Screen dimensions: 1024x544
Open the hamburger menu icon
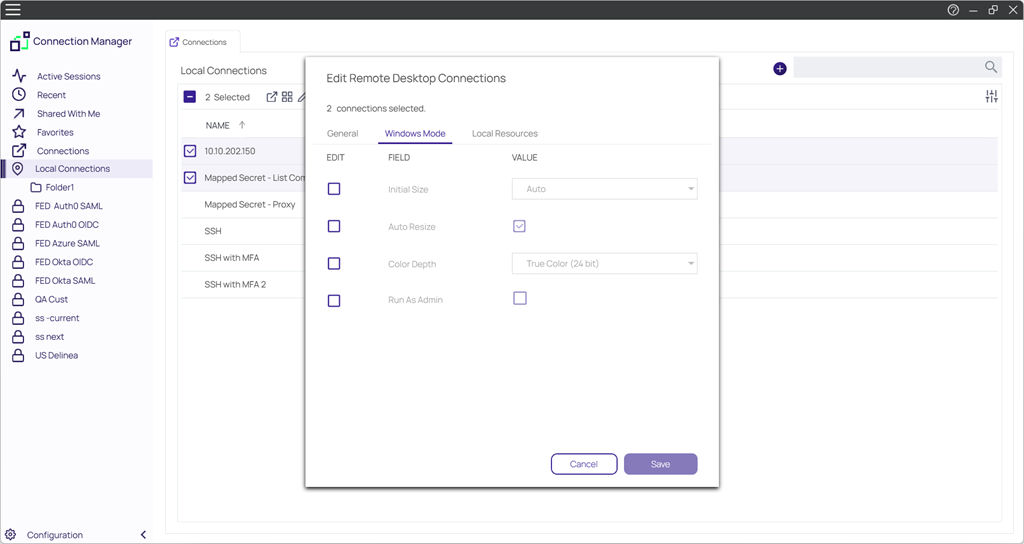tap(13, 10)
